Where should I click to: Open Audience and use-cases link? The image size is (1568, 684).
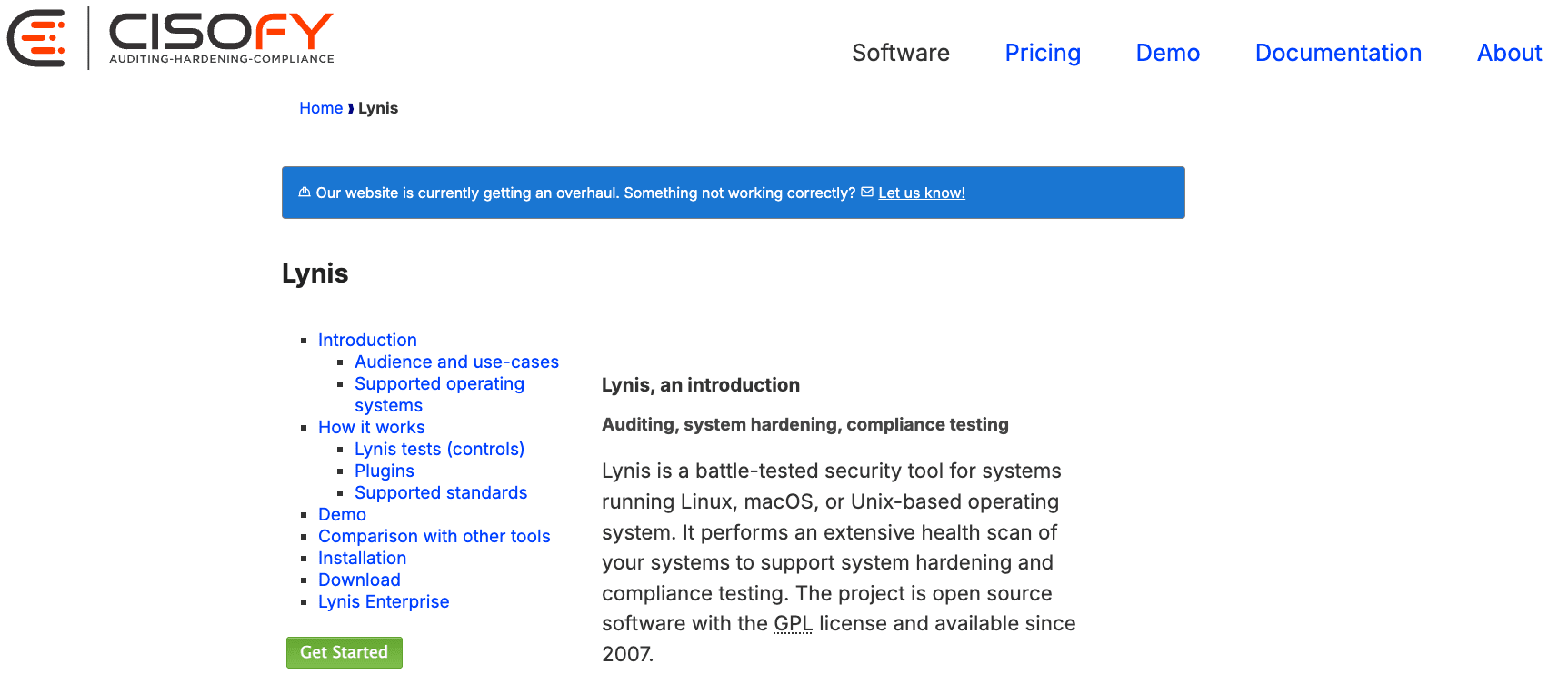click(x=456, y=362)
